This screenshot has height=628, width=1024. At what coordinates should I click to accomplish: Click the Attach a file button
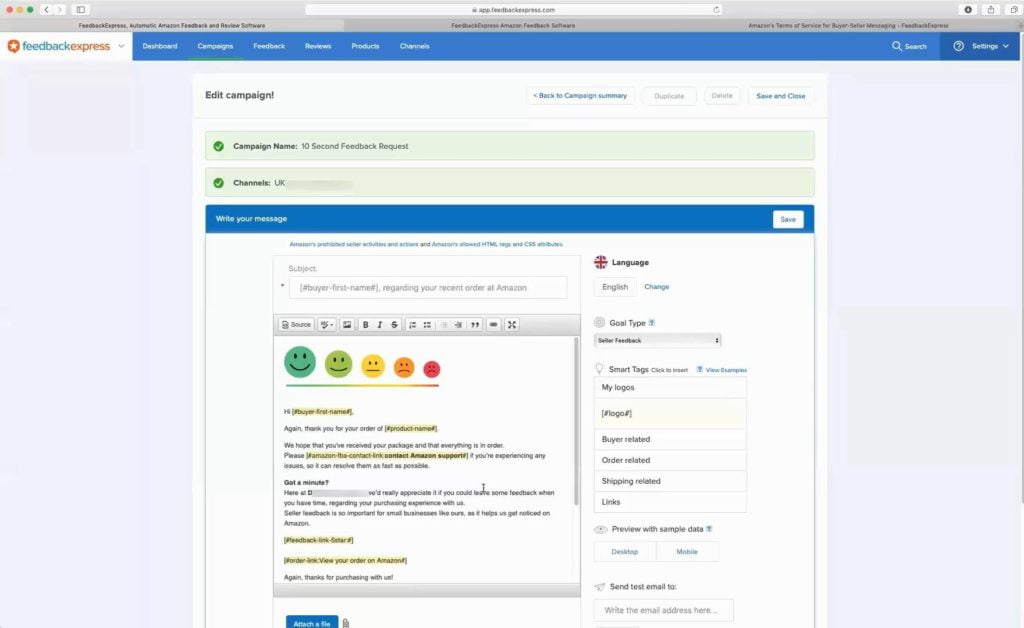(x=312, y=623)
